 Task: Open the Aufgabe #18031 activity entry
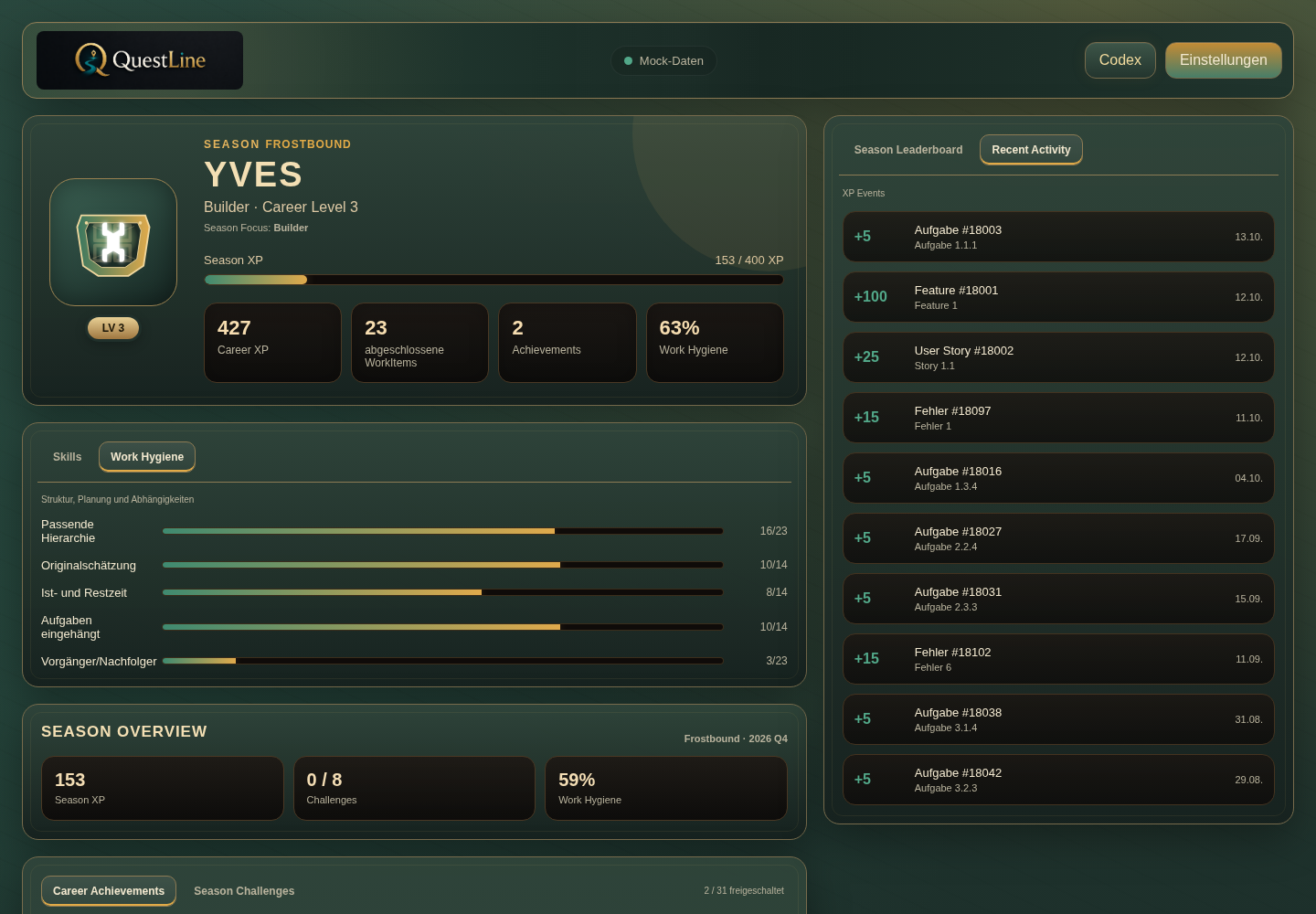pos(1058,599)
